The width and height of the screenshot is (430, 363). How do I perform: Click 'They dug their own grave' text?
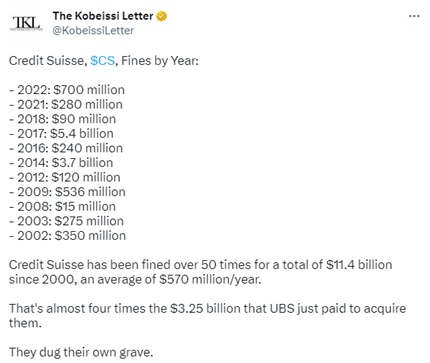tap(81, 352)
